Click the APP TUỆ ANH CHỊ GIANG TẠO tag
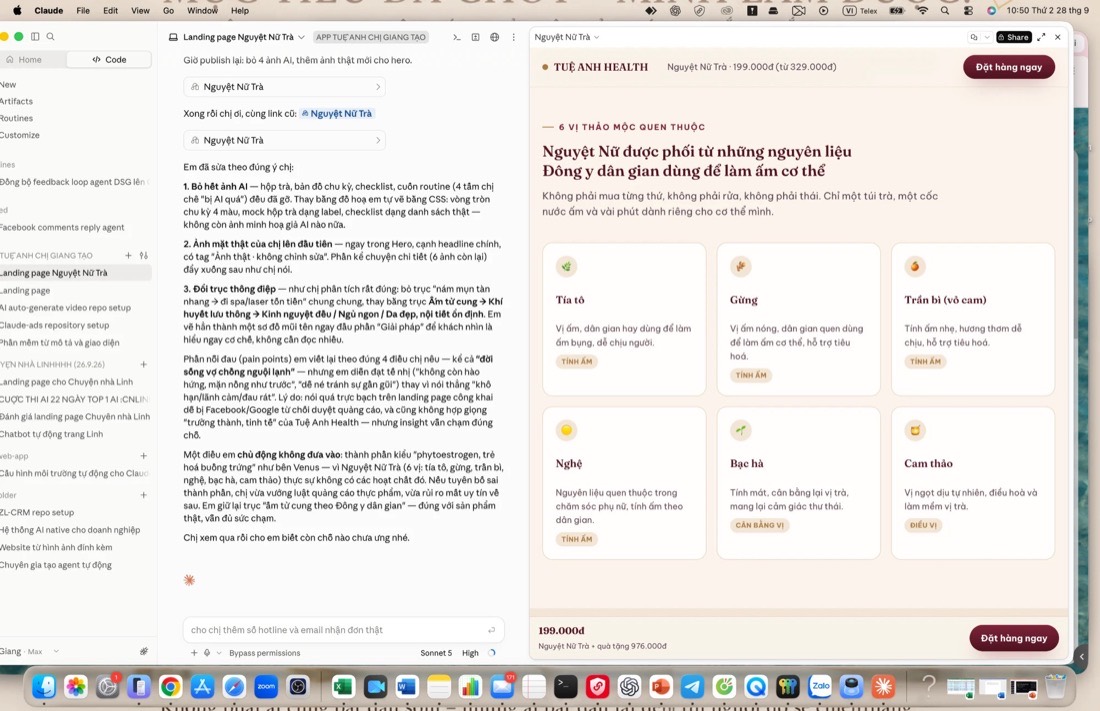Viewport: 1100px width, 711px height. [370, 37]
